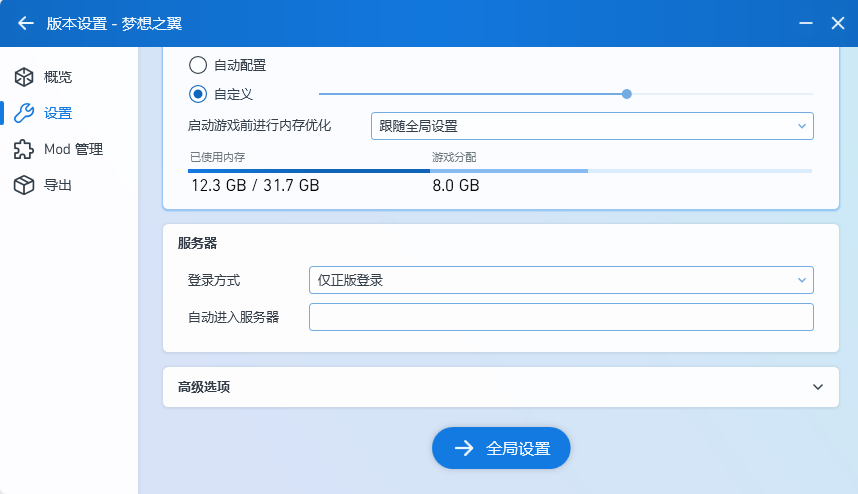Expand the 高级选项 section
Screen dimensions: 858x494
(x=817, y=387)
